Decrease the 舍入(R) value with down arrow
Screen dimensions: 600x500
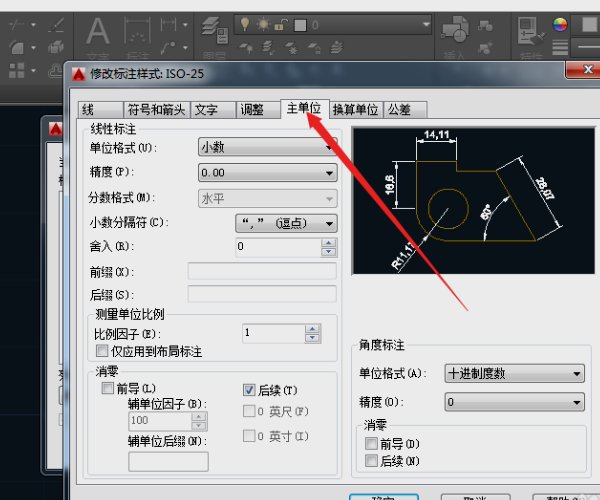(x=329, y=252)
